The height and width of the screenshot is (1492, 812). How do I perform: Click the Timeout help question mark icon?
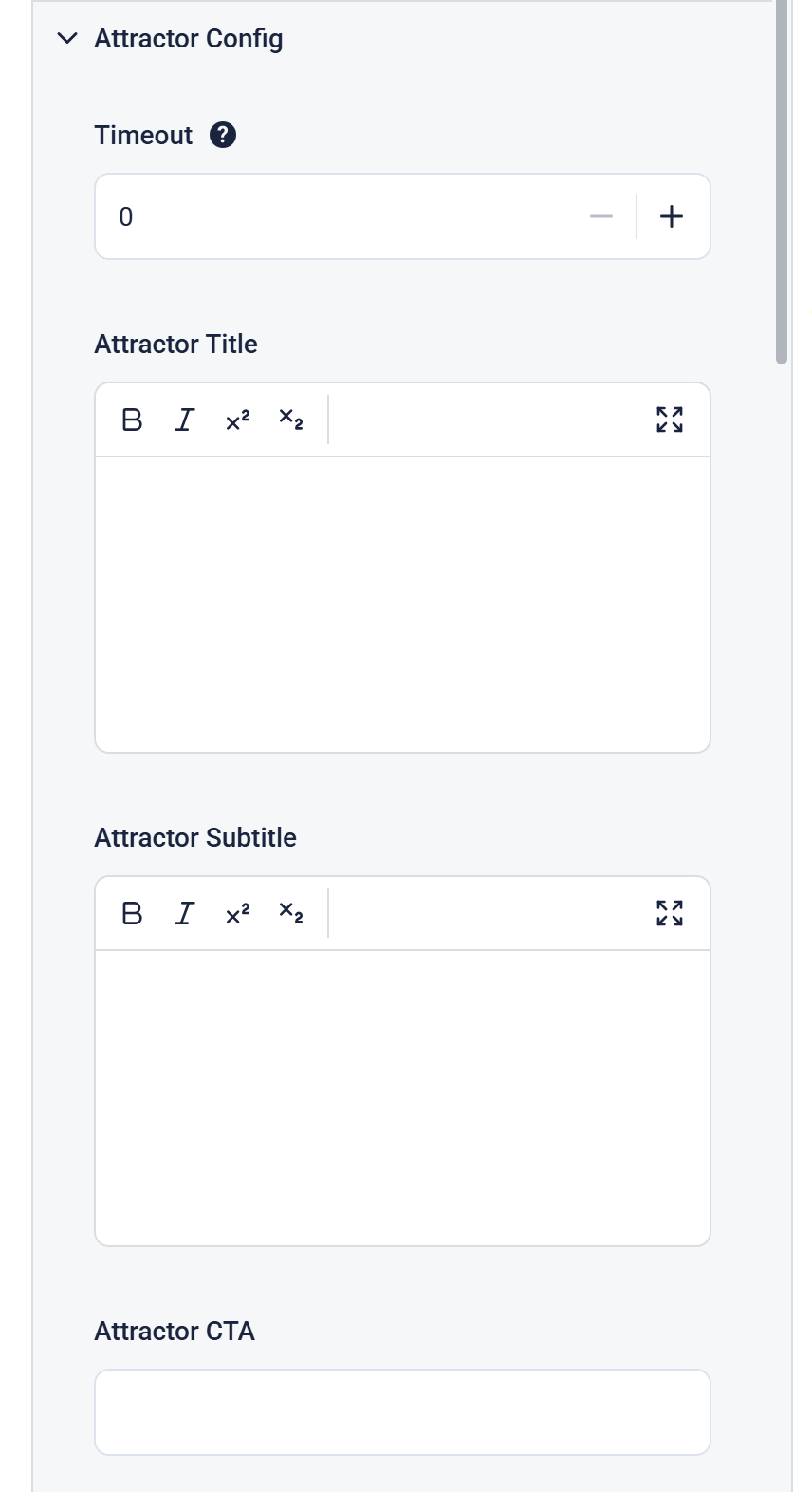222,136
